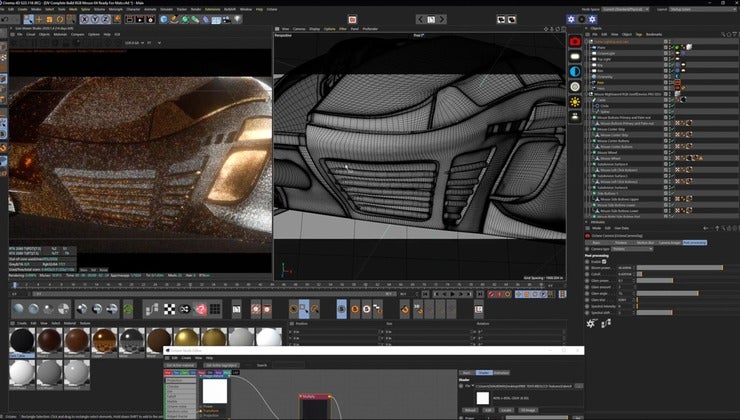Click the orange Octane icon in top toolbar

tap(352, 19)
